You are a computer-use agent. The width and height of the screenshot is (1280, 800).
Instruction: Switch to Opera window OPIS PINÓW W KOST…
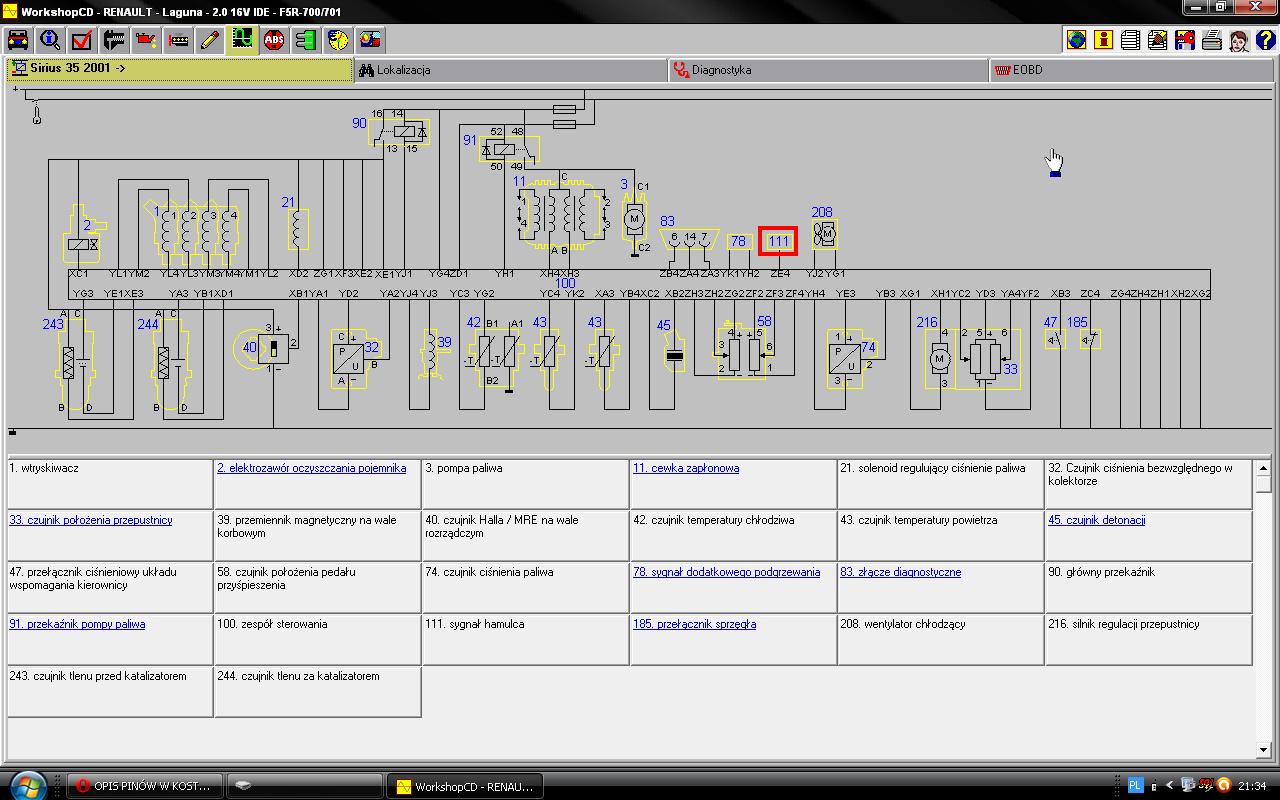pyautogui.click(x=145, y=786)
